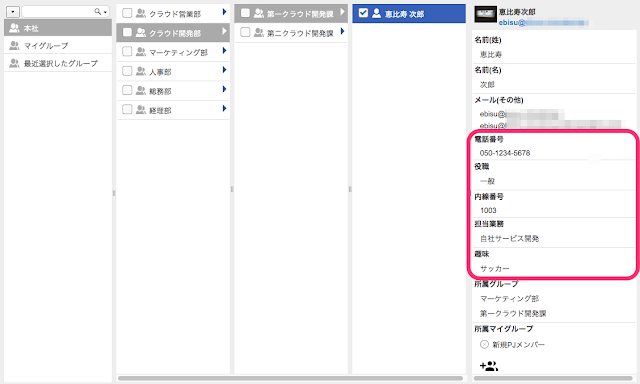This screenshot has height=384, width=640.
Task: Click the group icon beside 最近選択したグループ
Action: 14,63
